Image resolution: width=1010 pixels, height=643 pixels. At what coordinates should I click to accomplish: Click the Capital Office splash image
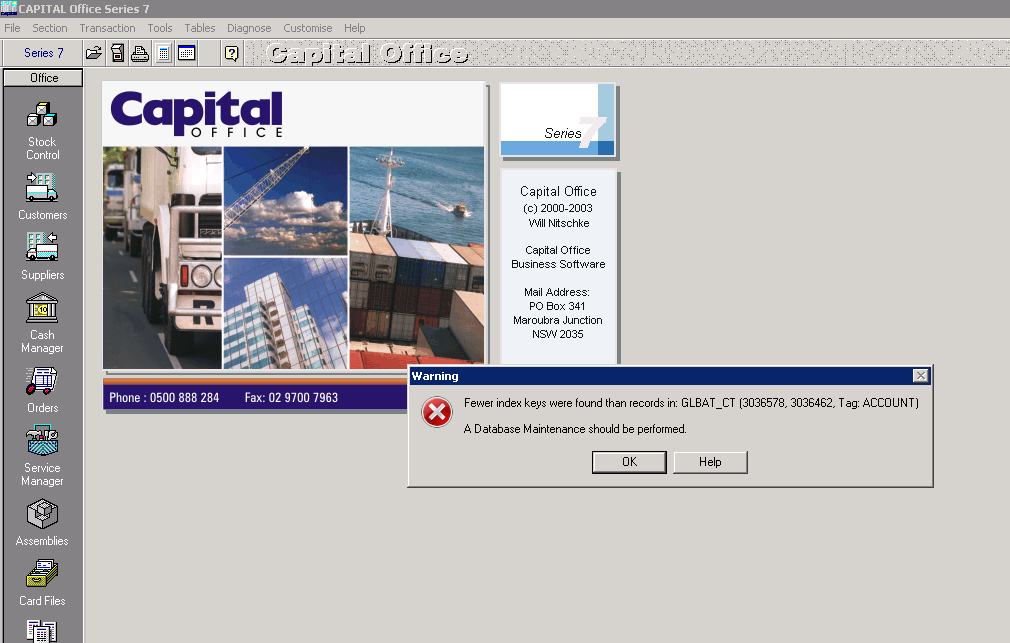tap(293, 225)
